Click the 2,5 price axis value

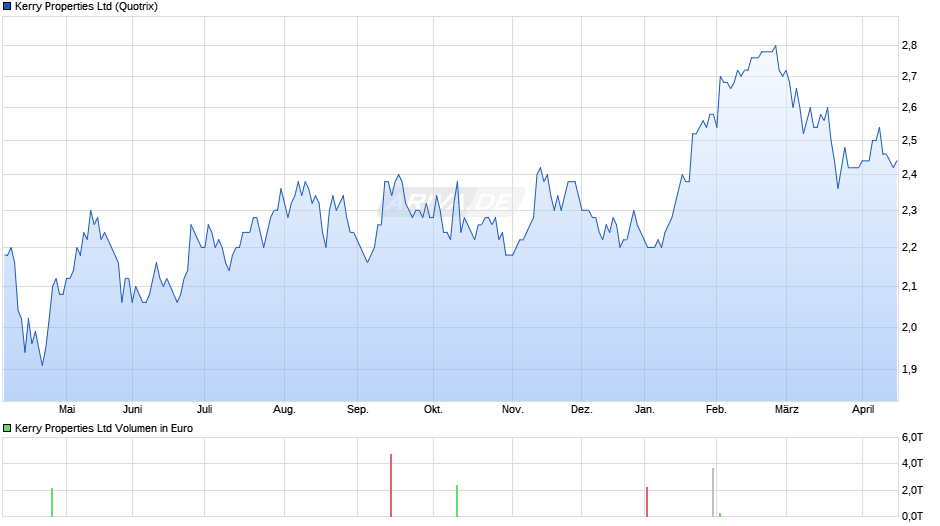[909, 140]
